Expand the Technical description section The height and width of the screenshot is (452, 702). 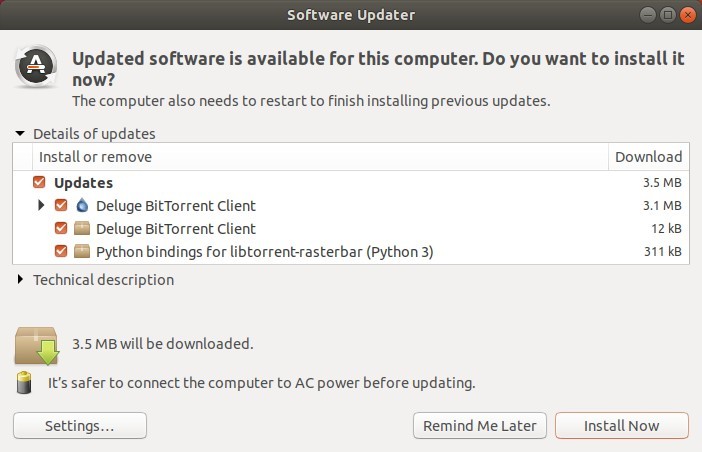click(20, 279)
